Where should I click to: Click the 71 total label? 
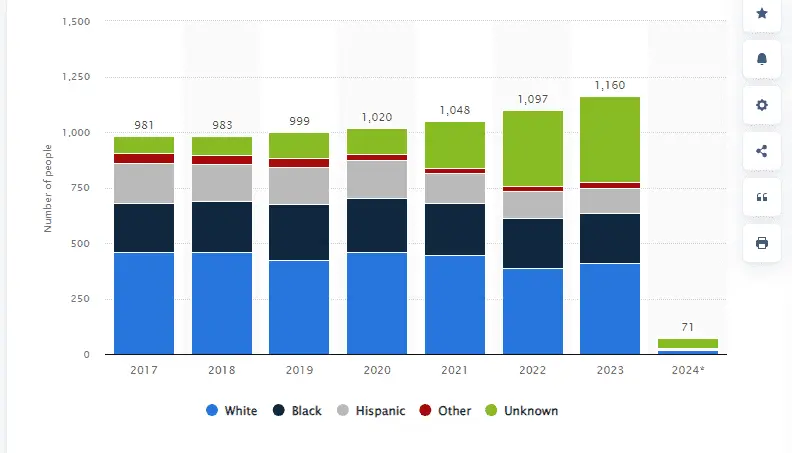[x=688, y=327]
